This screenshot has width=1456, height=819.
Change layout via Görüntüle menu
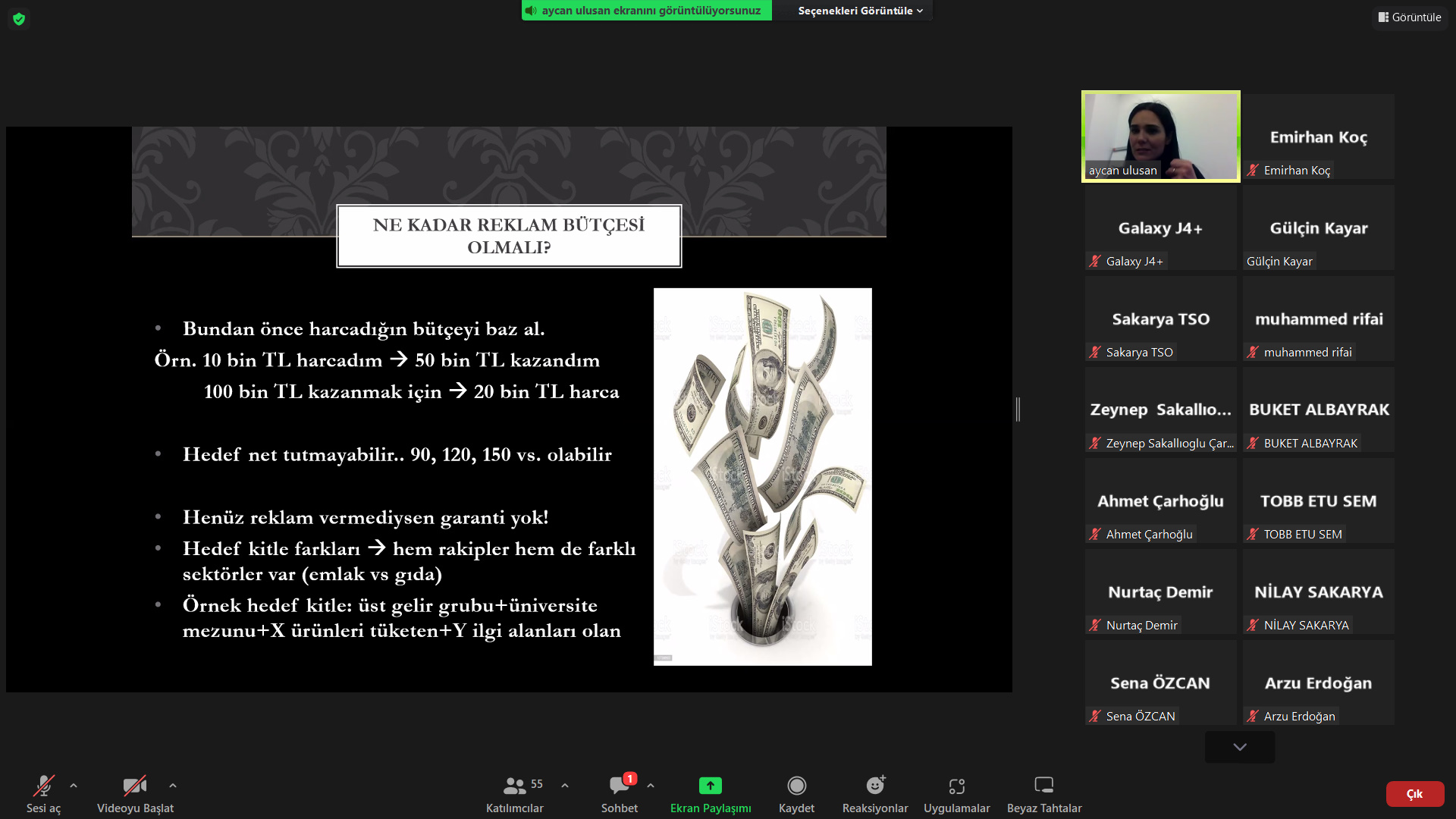[1410, 17]
